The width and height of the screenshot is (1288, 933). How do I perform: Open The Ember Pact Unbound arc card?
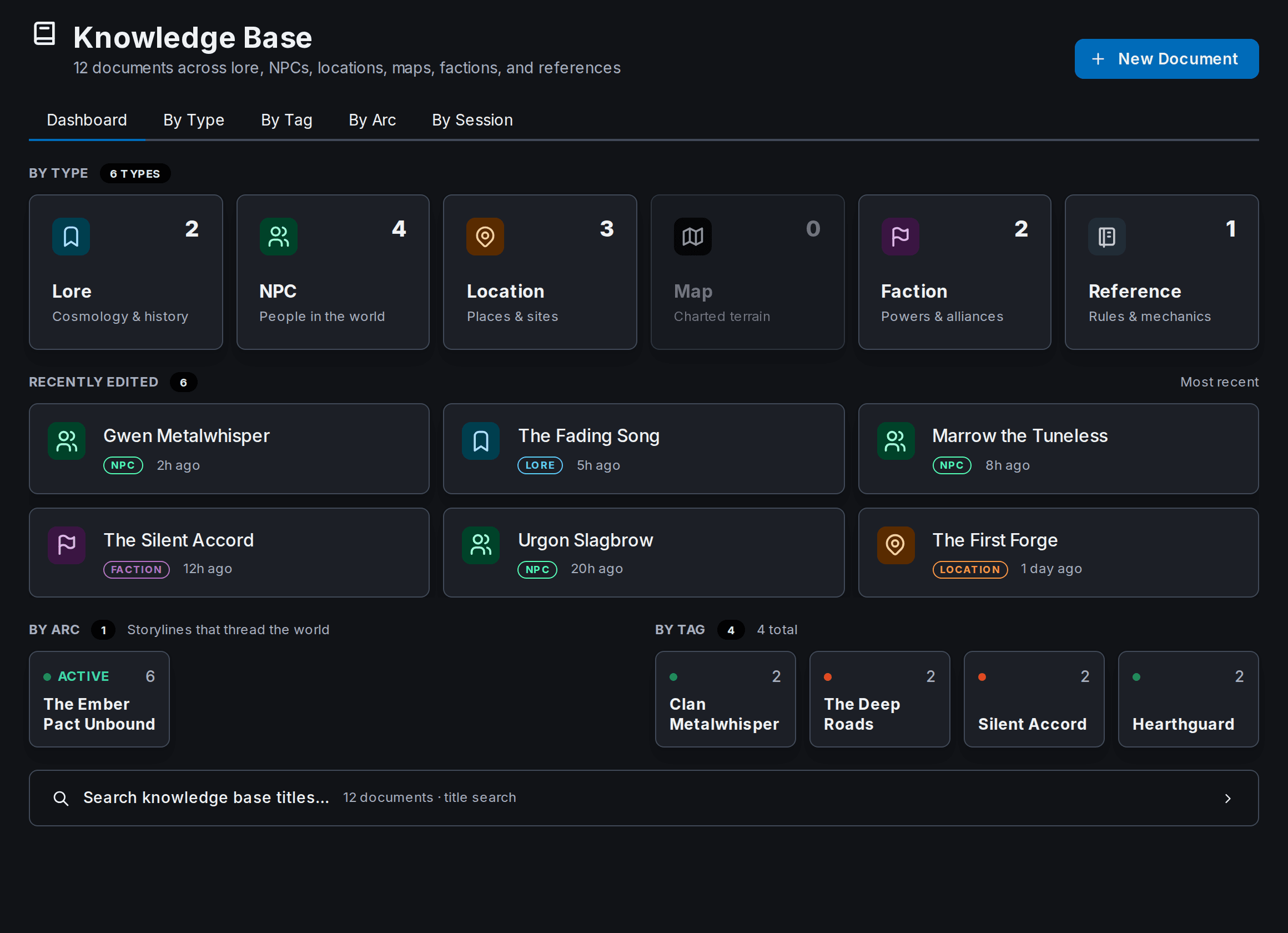99,699
